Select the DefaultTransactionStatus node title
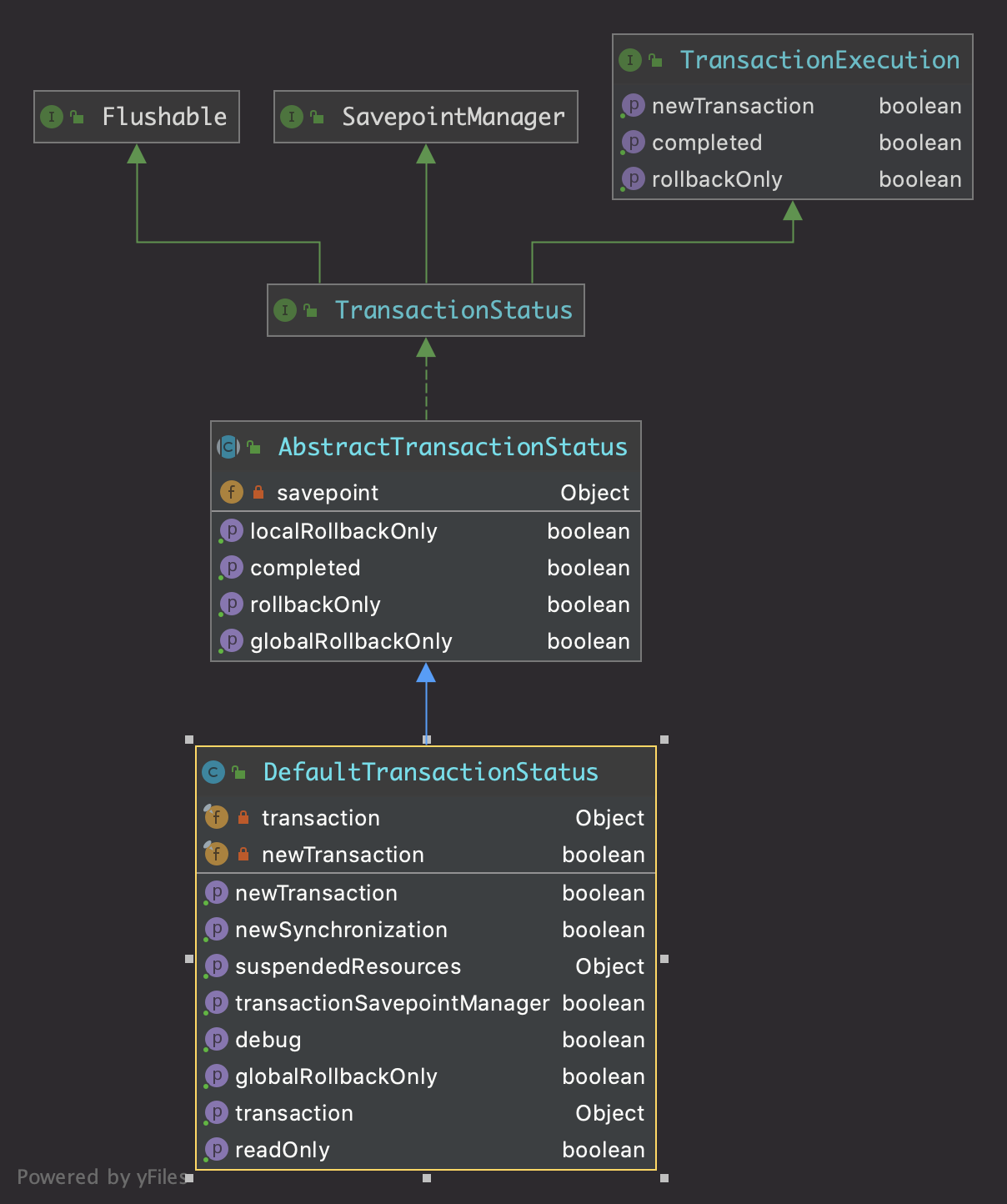Viewport: 1007px width, 1204px height. tap(431, 772)
